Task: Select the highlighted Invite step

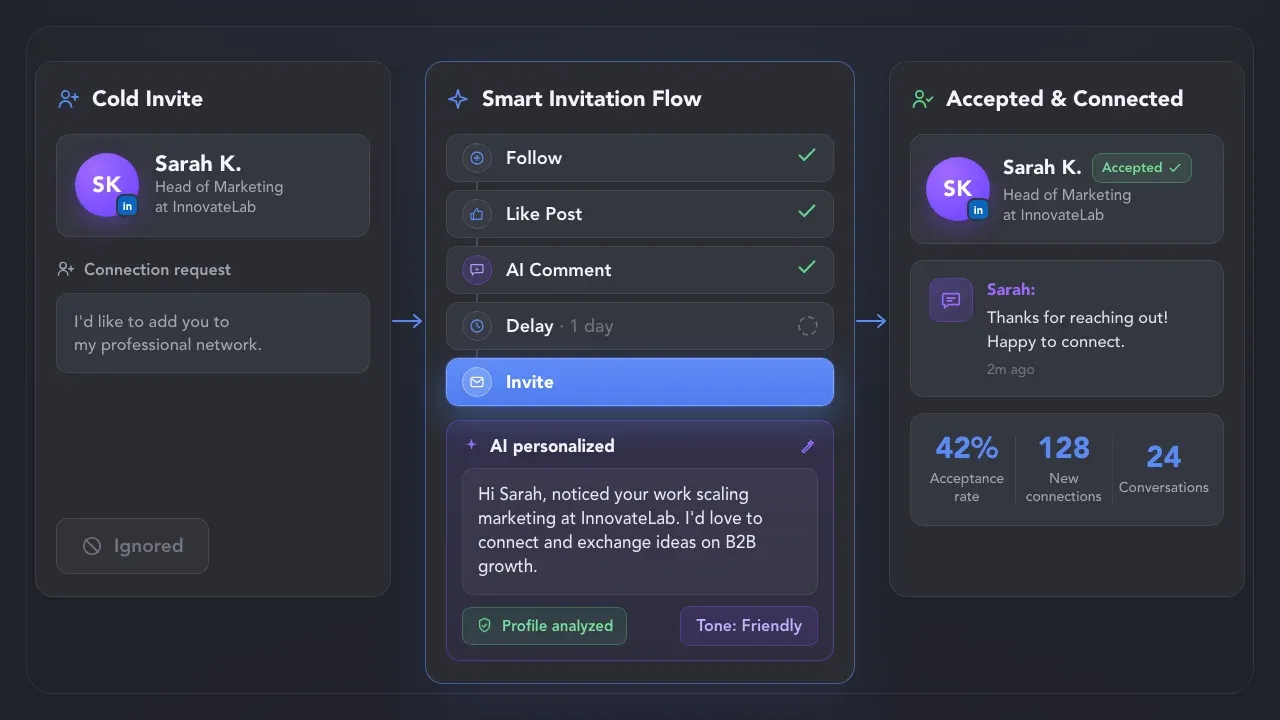Action: pyautogui.click(x=640, y=382)
